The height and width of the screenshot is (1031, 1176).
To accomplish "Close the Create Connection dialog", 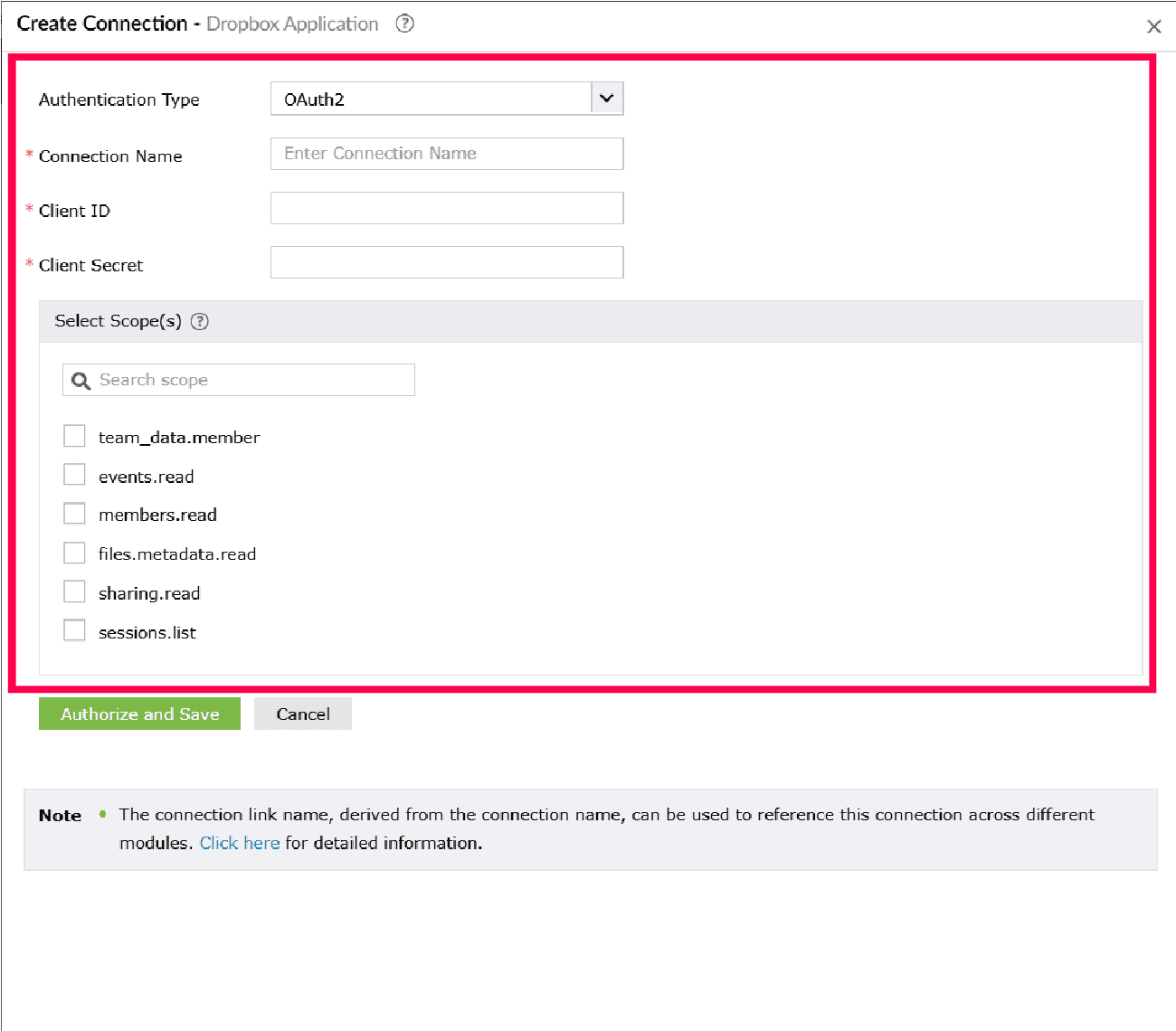I will click(1153, 26).
